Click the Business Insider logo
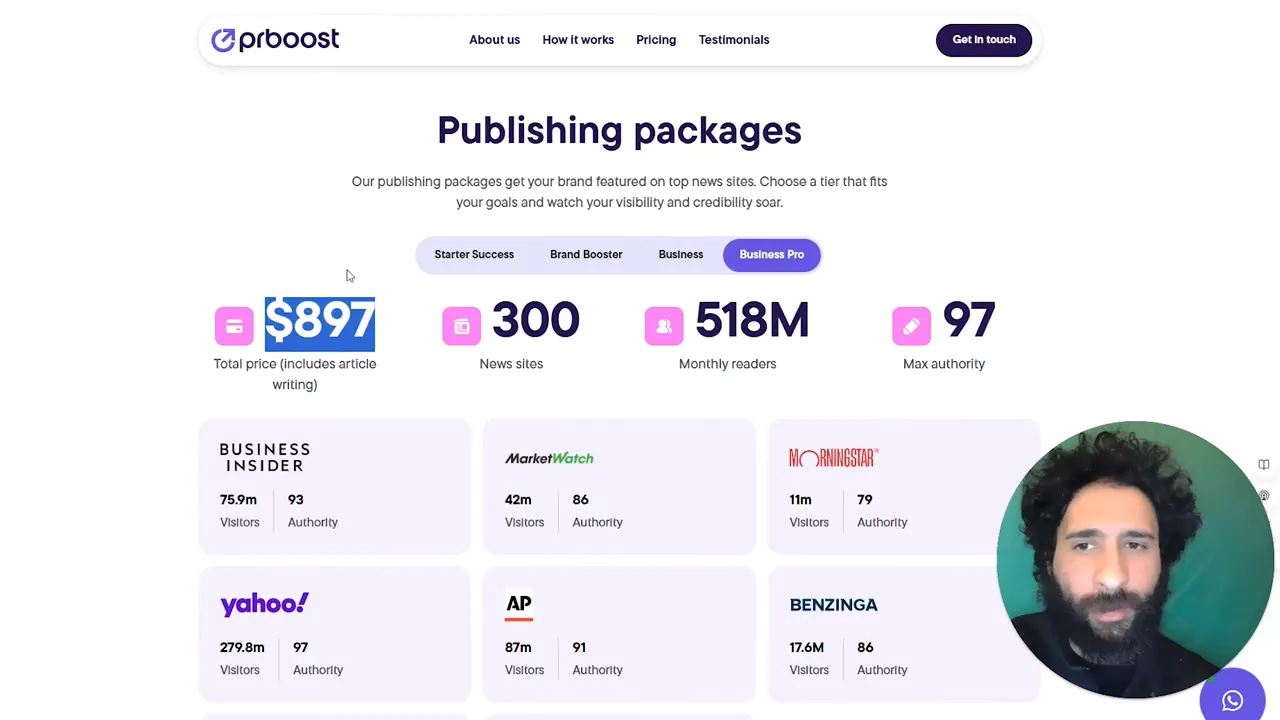The image size is (1280, 720). (x=265, y=457)
